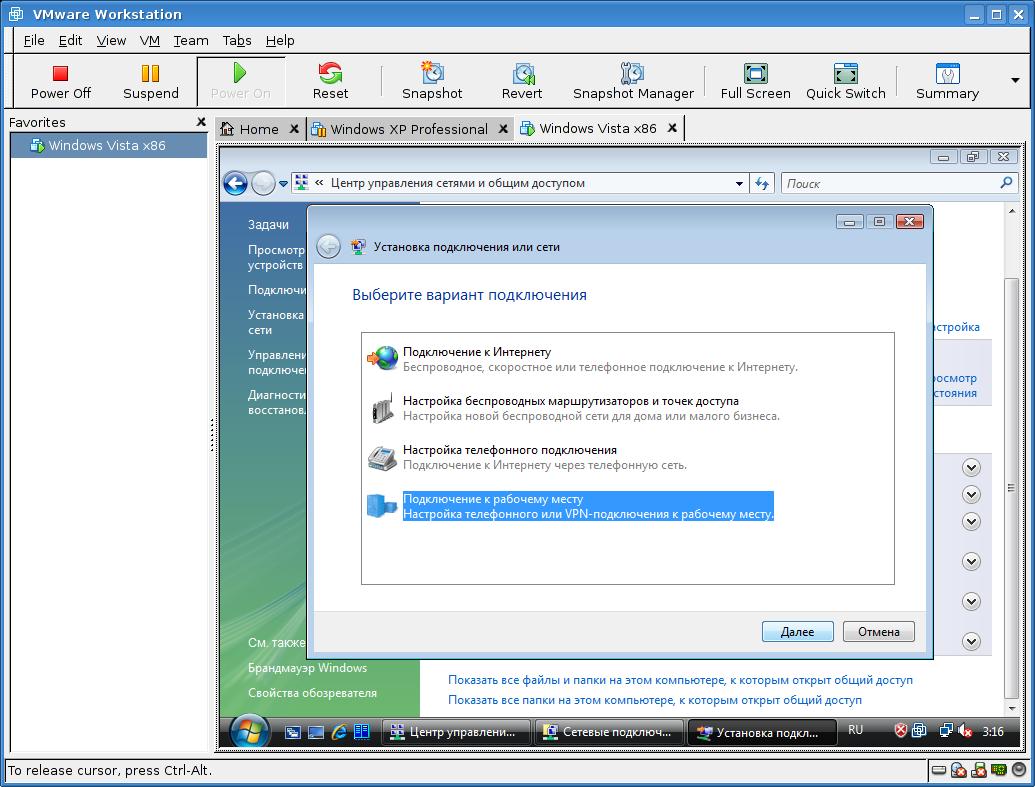
Task: Show all shared files and folders link
Action: coord(680,679)
